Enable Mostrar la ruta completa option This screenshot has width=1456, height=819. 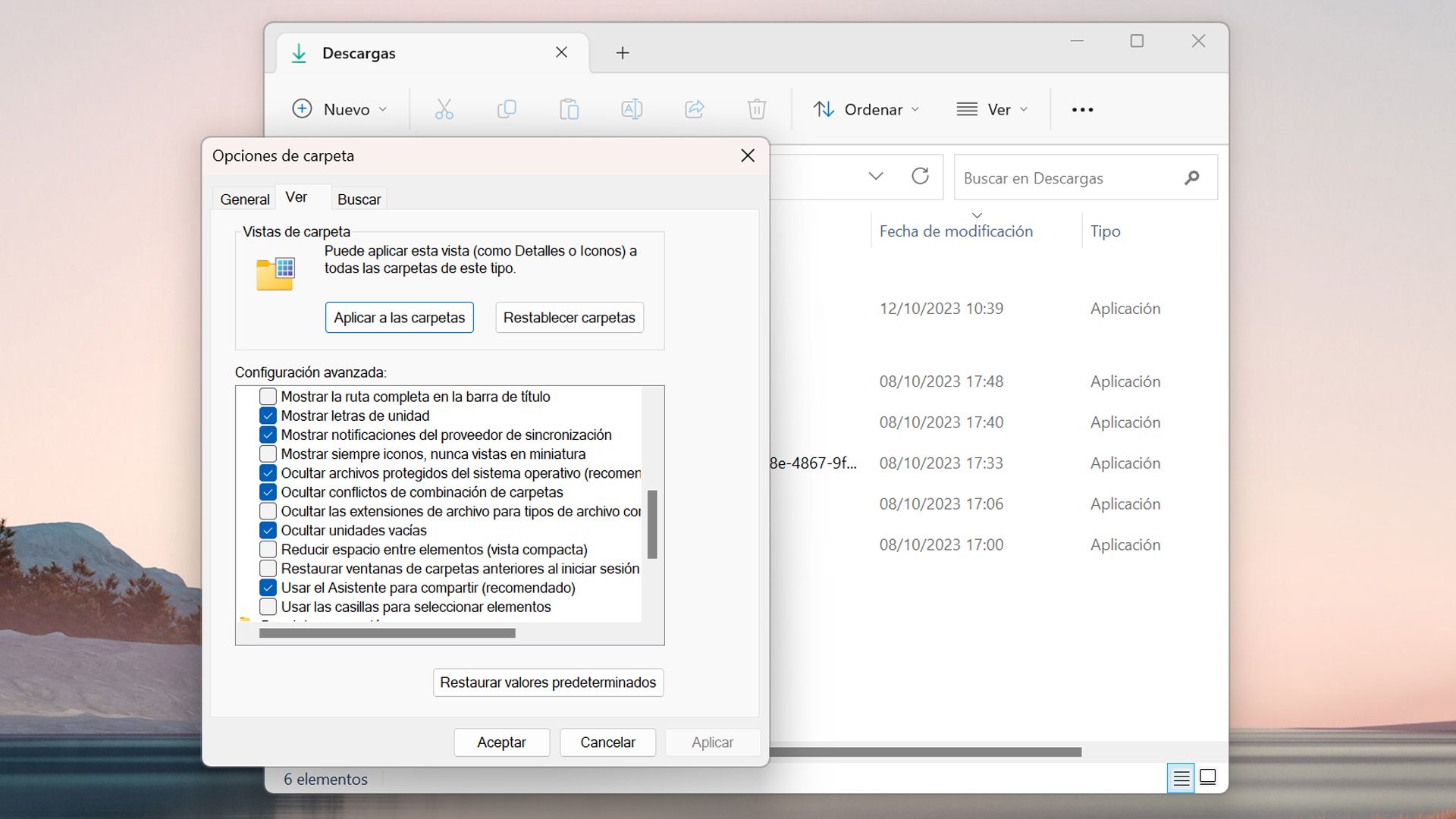[267, 396]
